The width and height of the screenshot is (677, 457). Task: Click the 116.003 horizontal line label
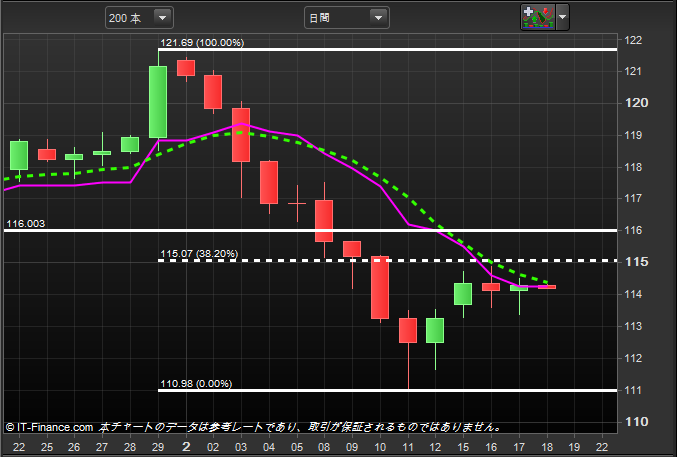(25, 224)
